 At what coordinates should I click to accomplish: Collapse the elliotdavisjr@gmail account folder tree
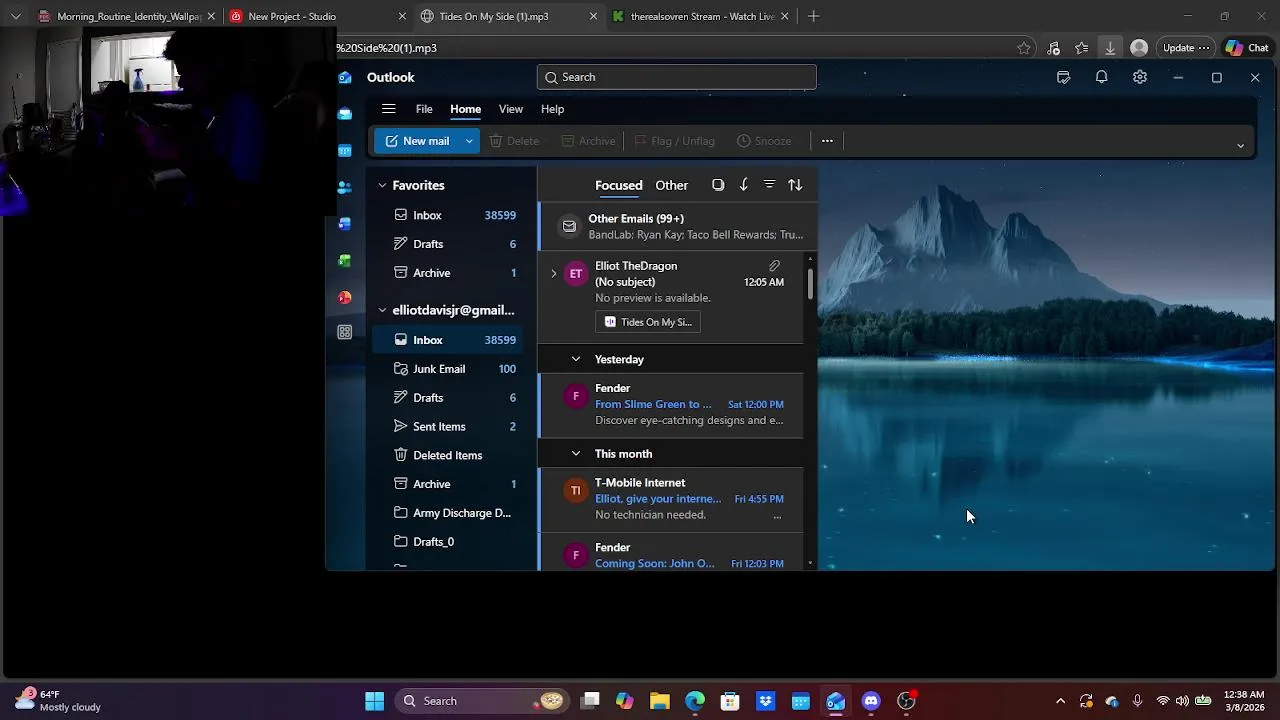[x=382, y=310]
